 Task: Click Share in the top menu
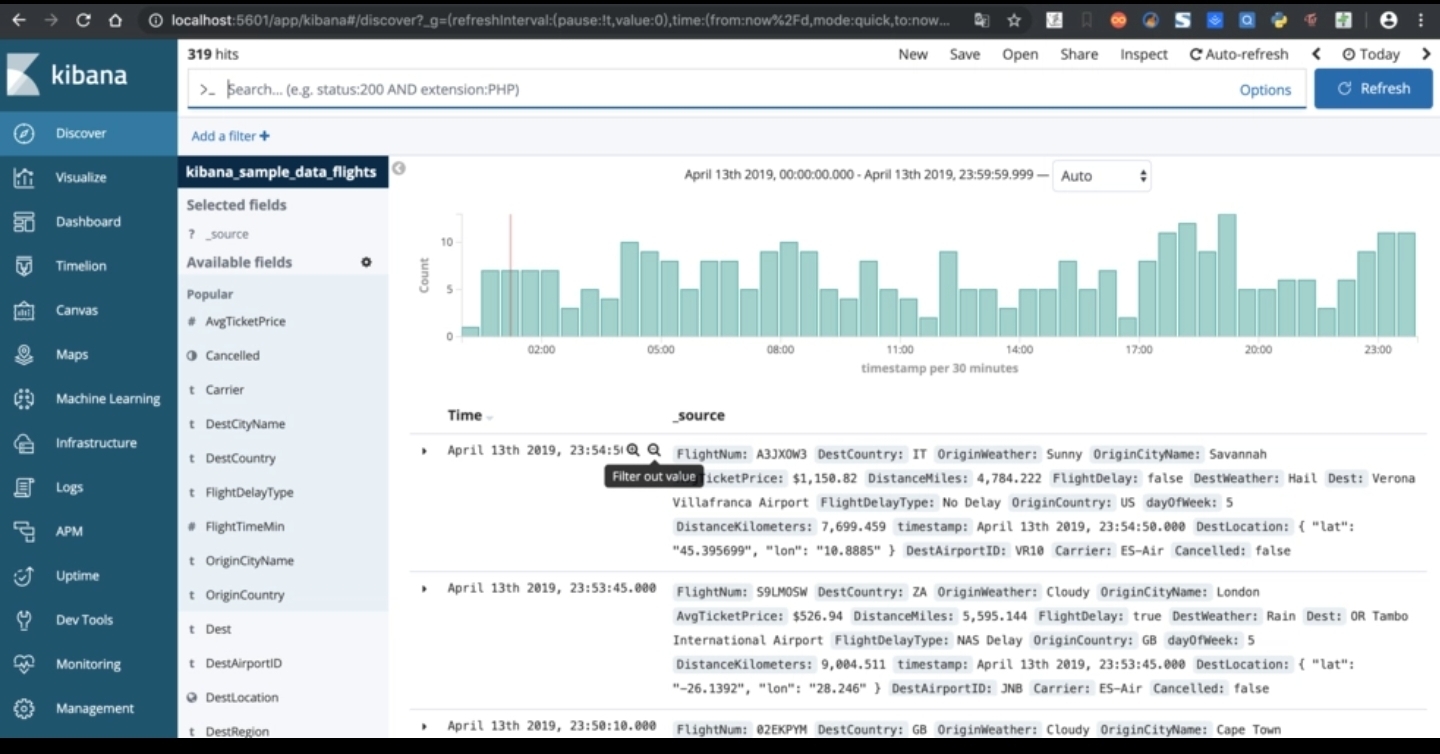(1079, 54)
